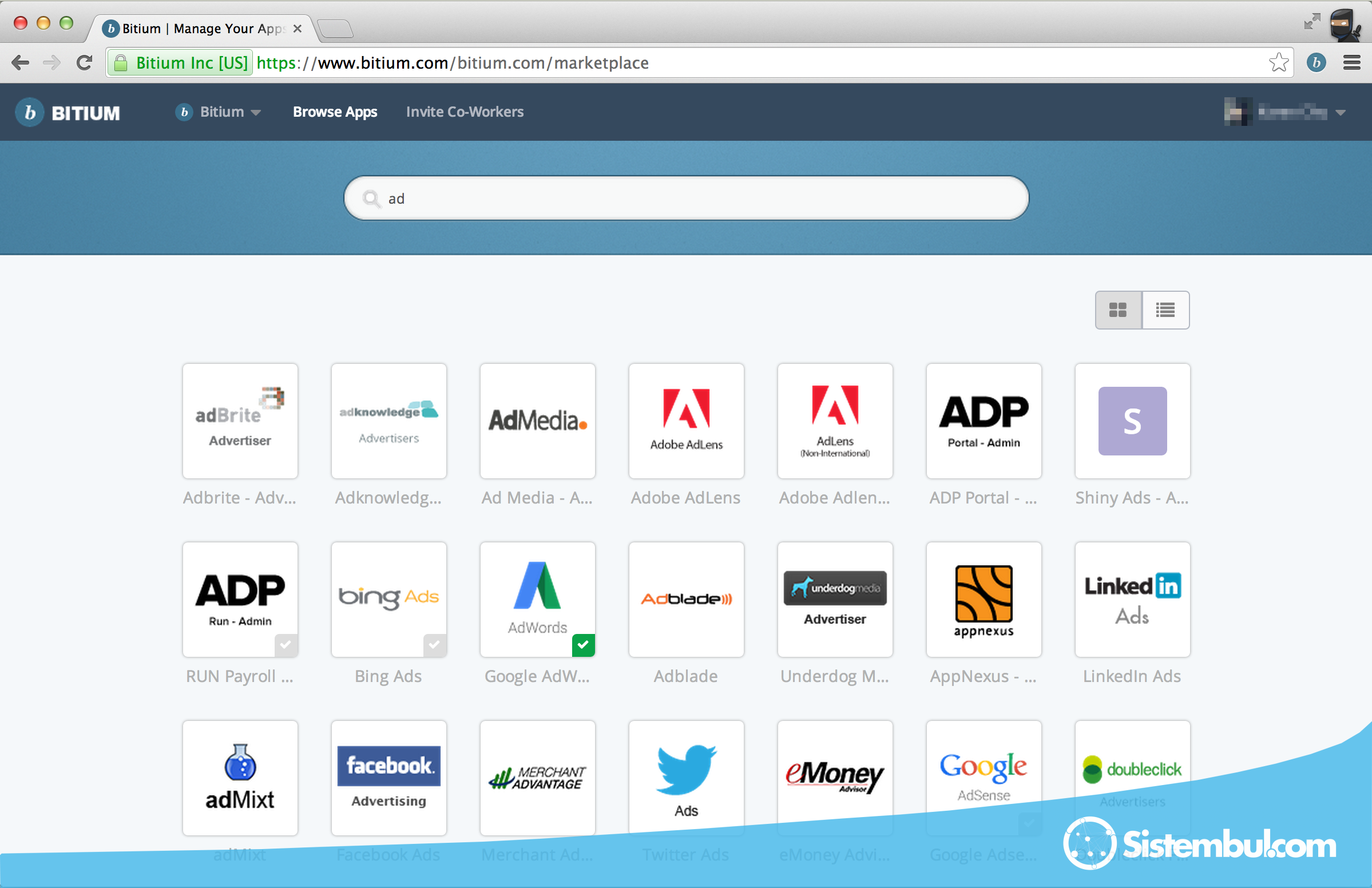The image size is (1372, 888).
Task: Click the browser back button
Action: tap(20, 62)
